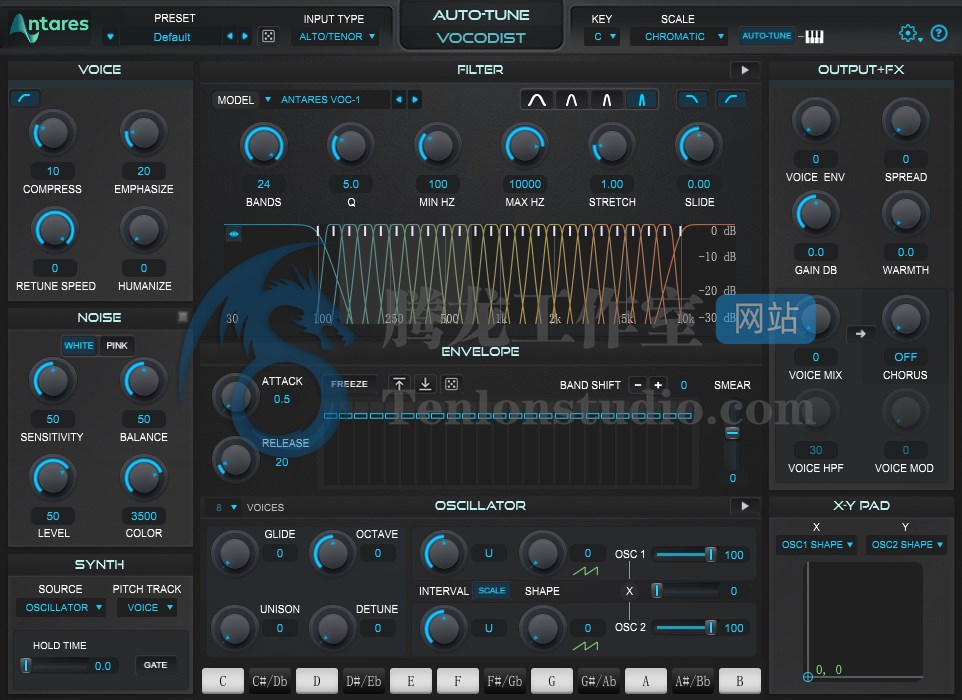962x700 pixels.
Task: Open the filter MODEL dropdown
Action: pos(267,99)
